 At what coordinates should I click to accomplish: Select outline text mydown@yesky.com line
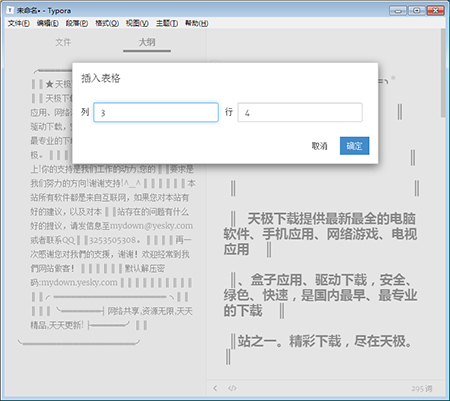(x=112, y=226)
